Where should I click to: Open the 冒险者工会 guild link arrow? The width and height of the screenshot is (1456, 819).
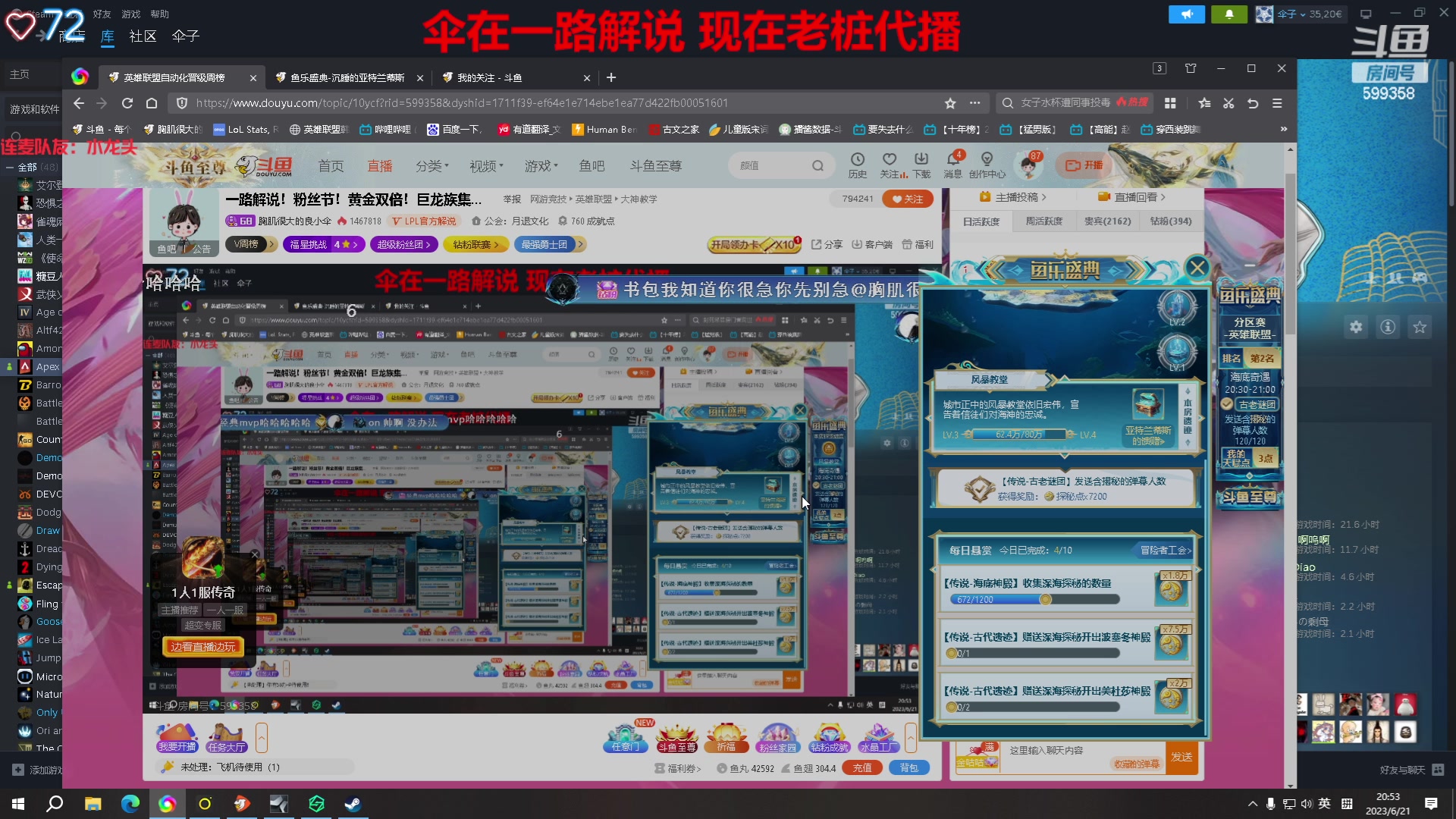1166,551
